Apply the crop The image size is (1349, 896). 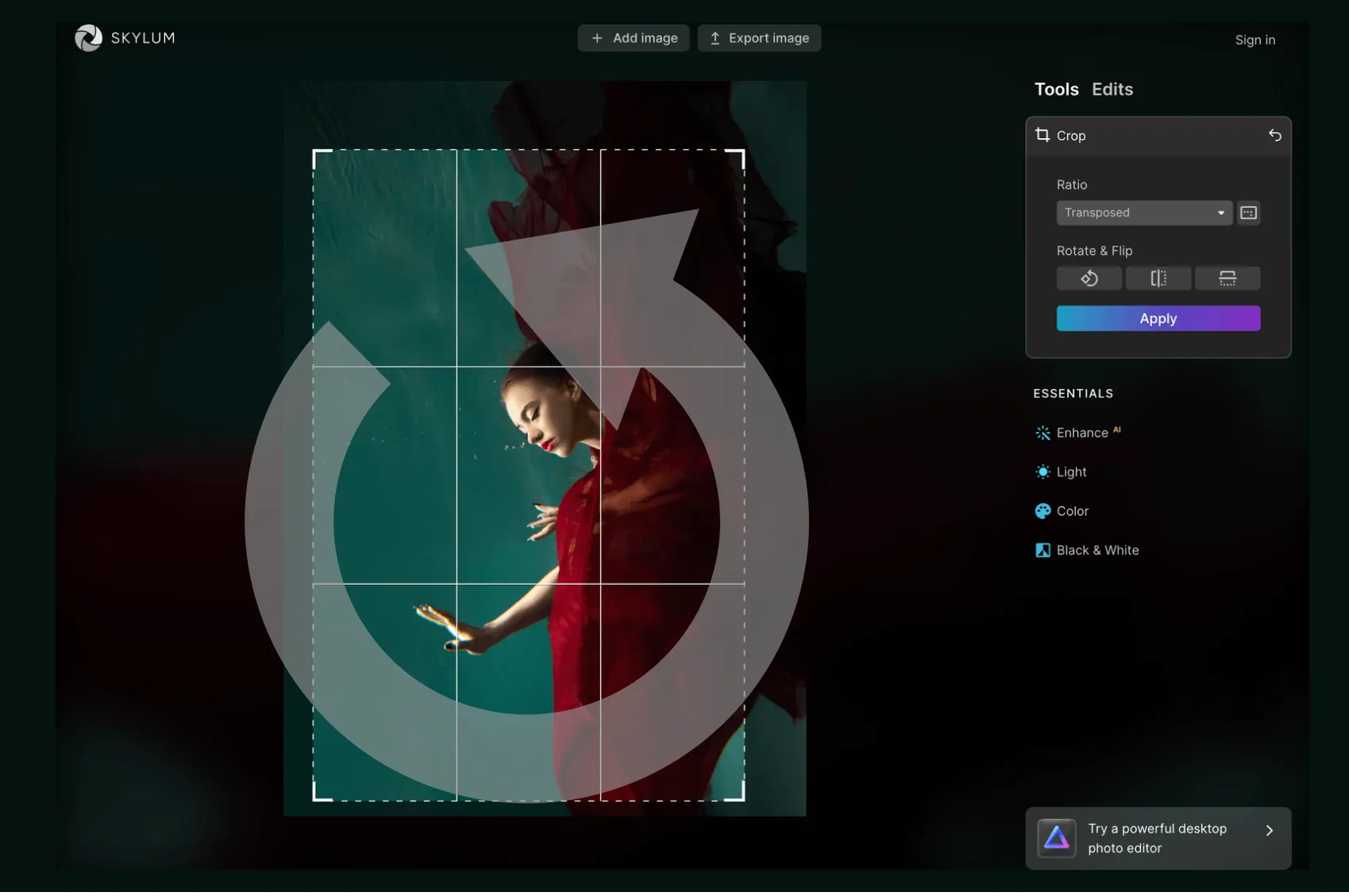click(x=1158, y=318)
